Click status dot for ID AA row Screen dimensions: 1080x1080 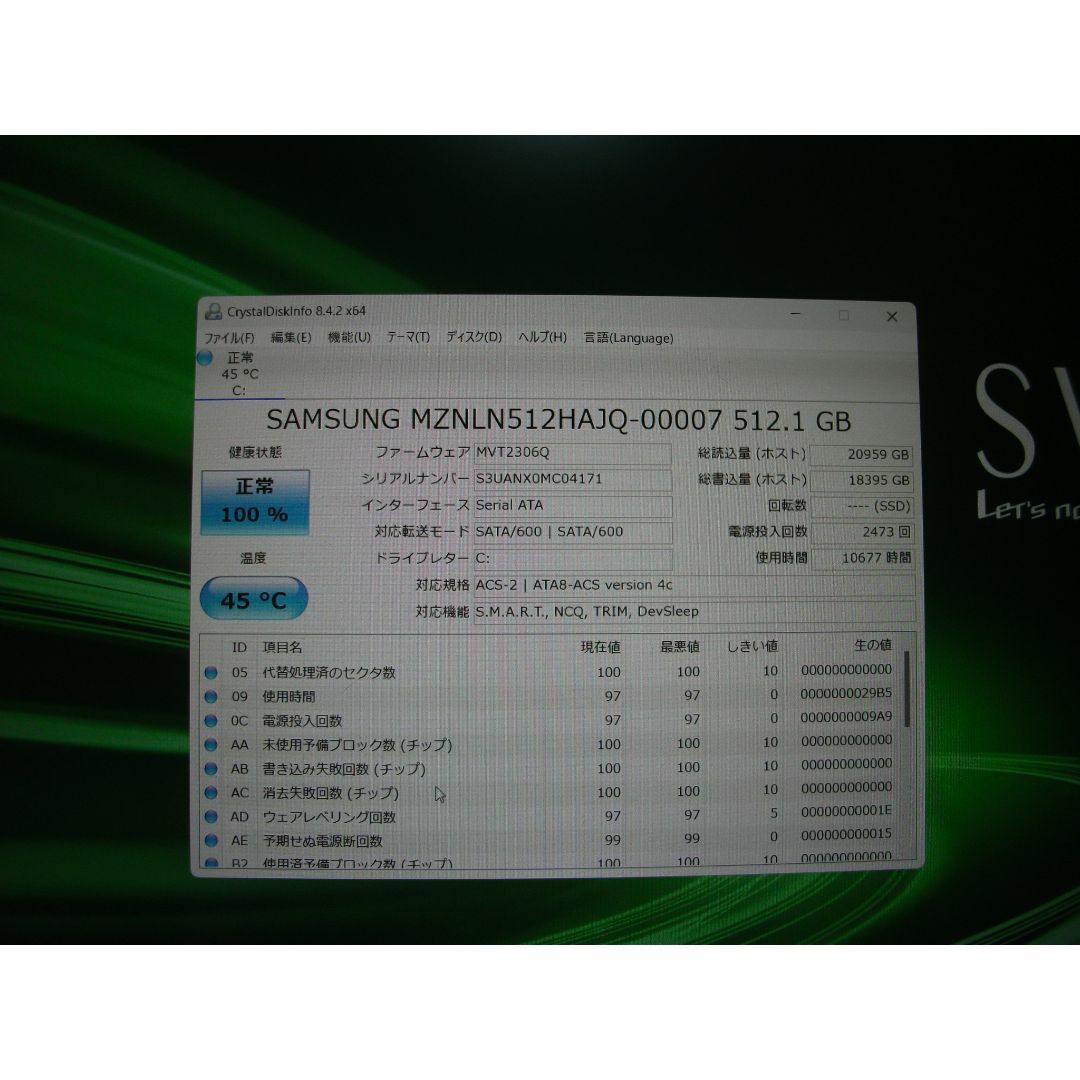click(211, 745)
